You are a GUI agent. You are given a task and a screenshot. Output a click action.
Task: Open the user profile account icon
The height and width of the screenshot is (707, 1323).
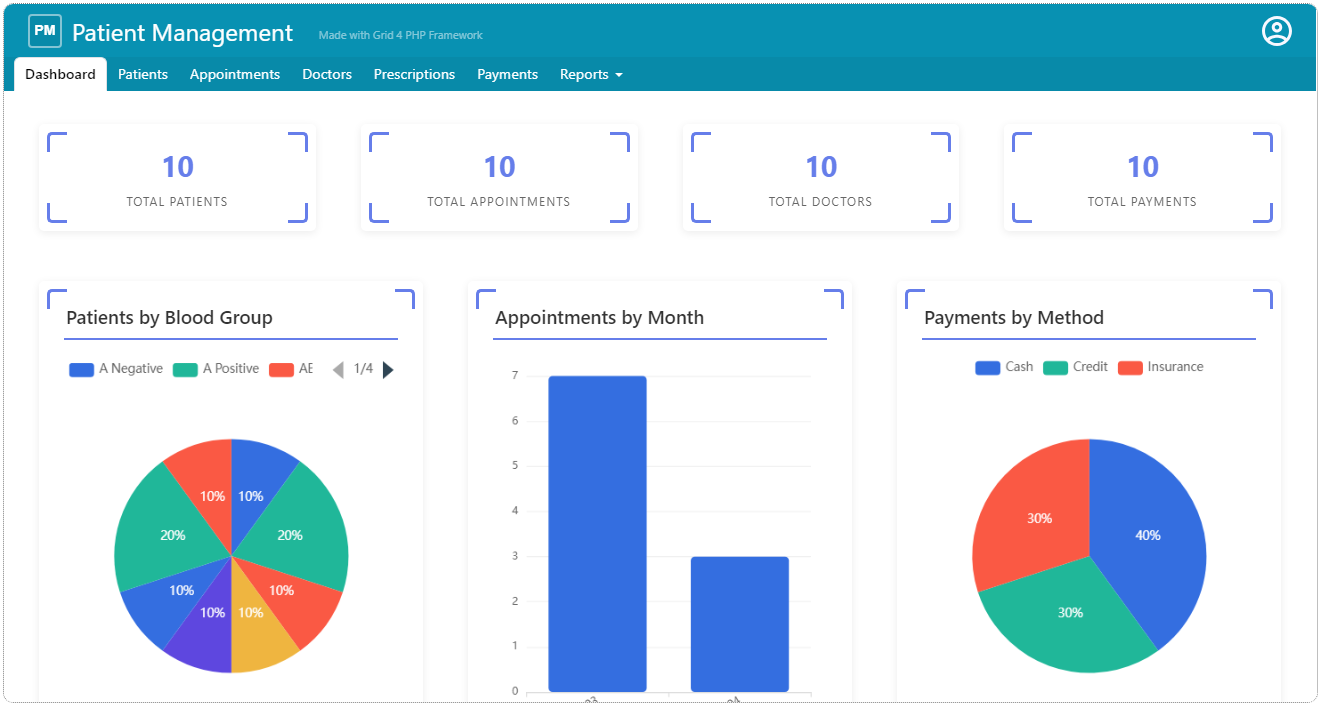1276,32
